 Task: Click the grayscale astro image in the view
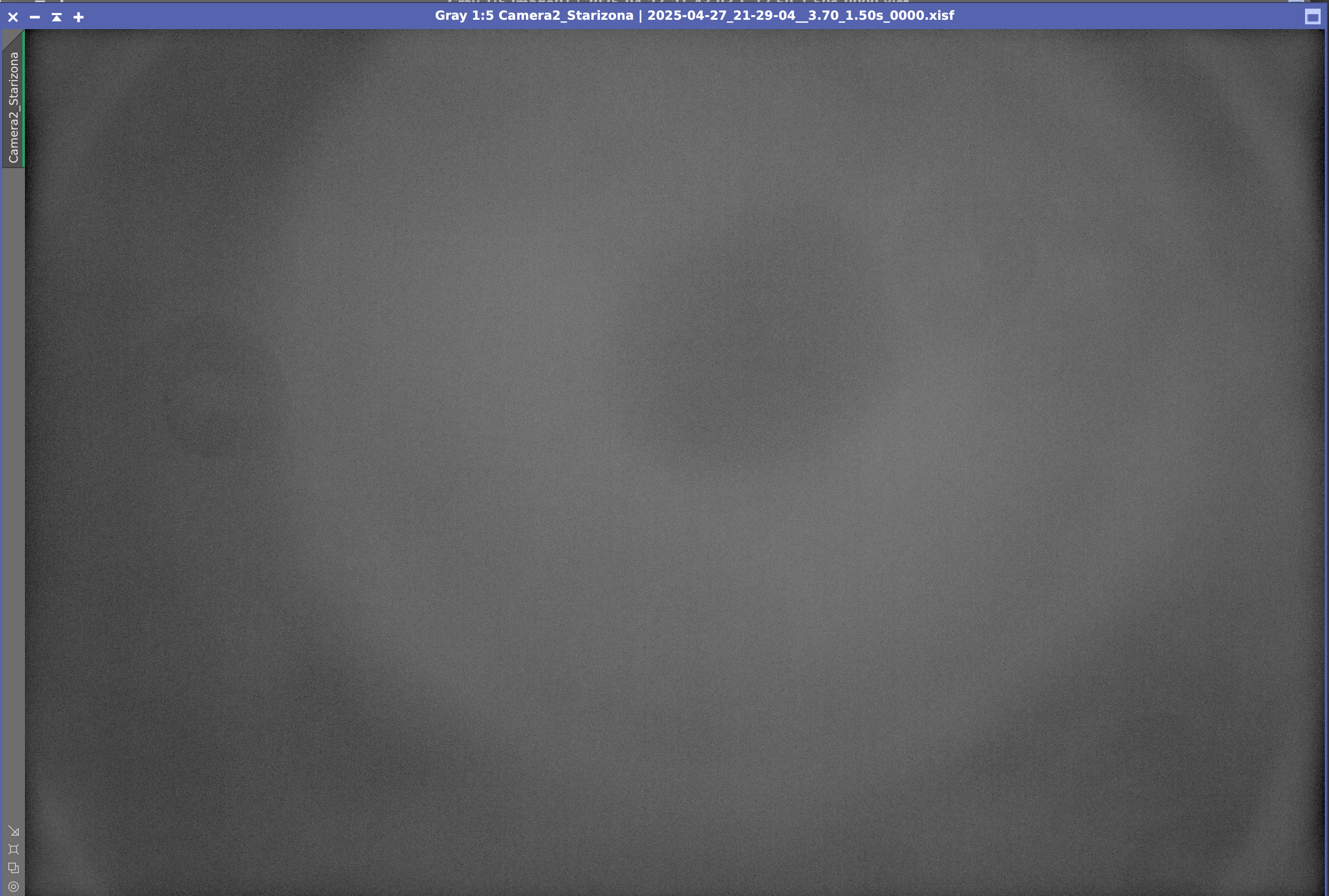674,462
